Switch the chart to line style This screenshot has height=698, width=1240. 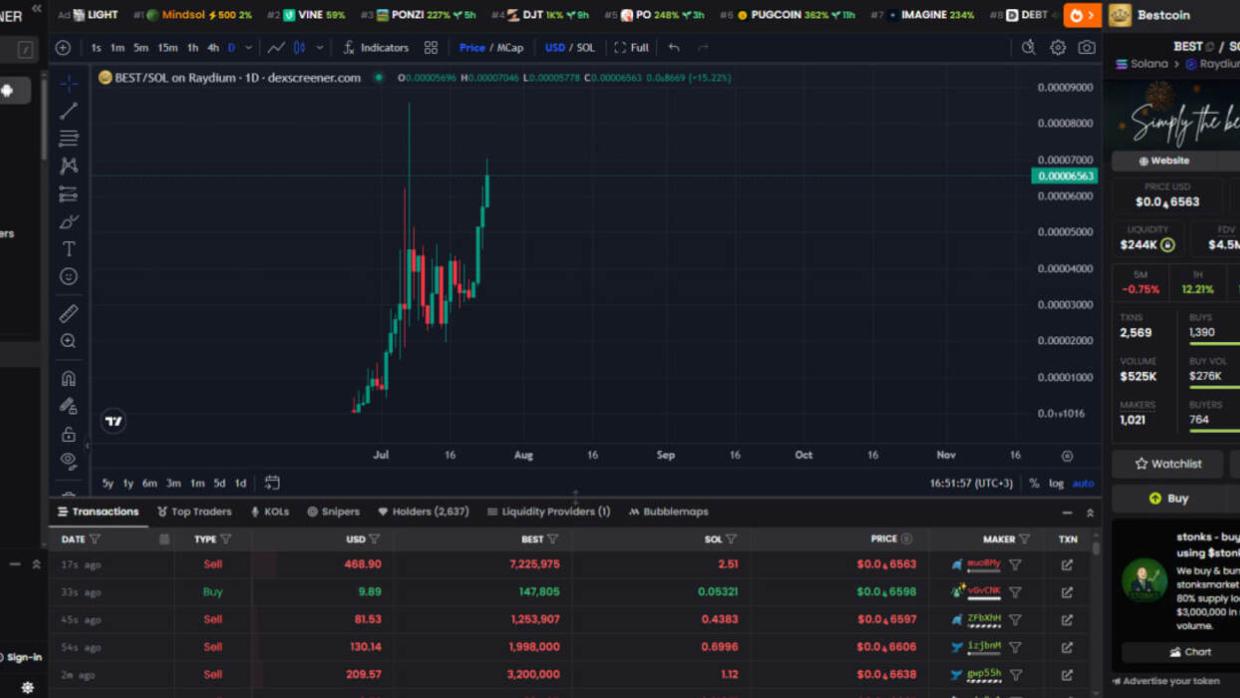point(276,47)
